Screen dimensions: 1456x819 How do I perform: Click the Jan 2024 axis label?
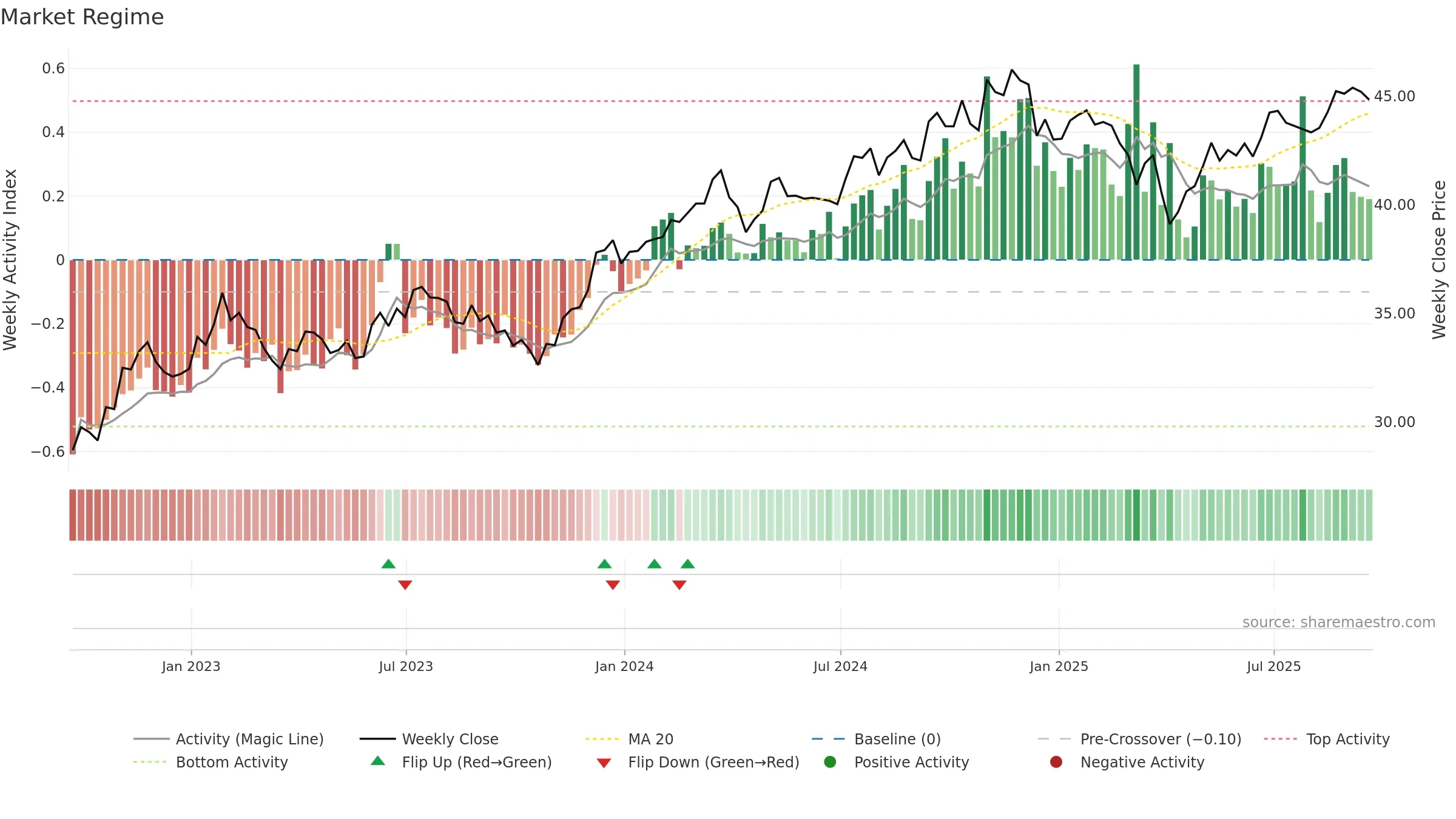click(x=624, y=666)
